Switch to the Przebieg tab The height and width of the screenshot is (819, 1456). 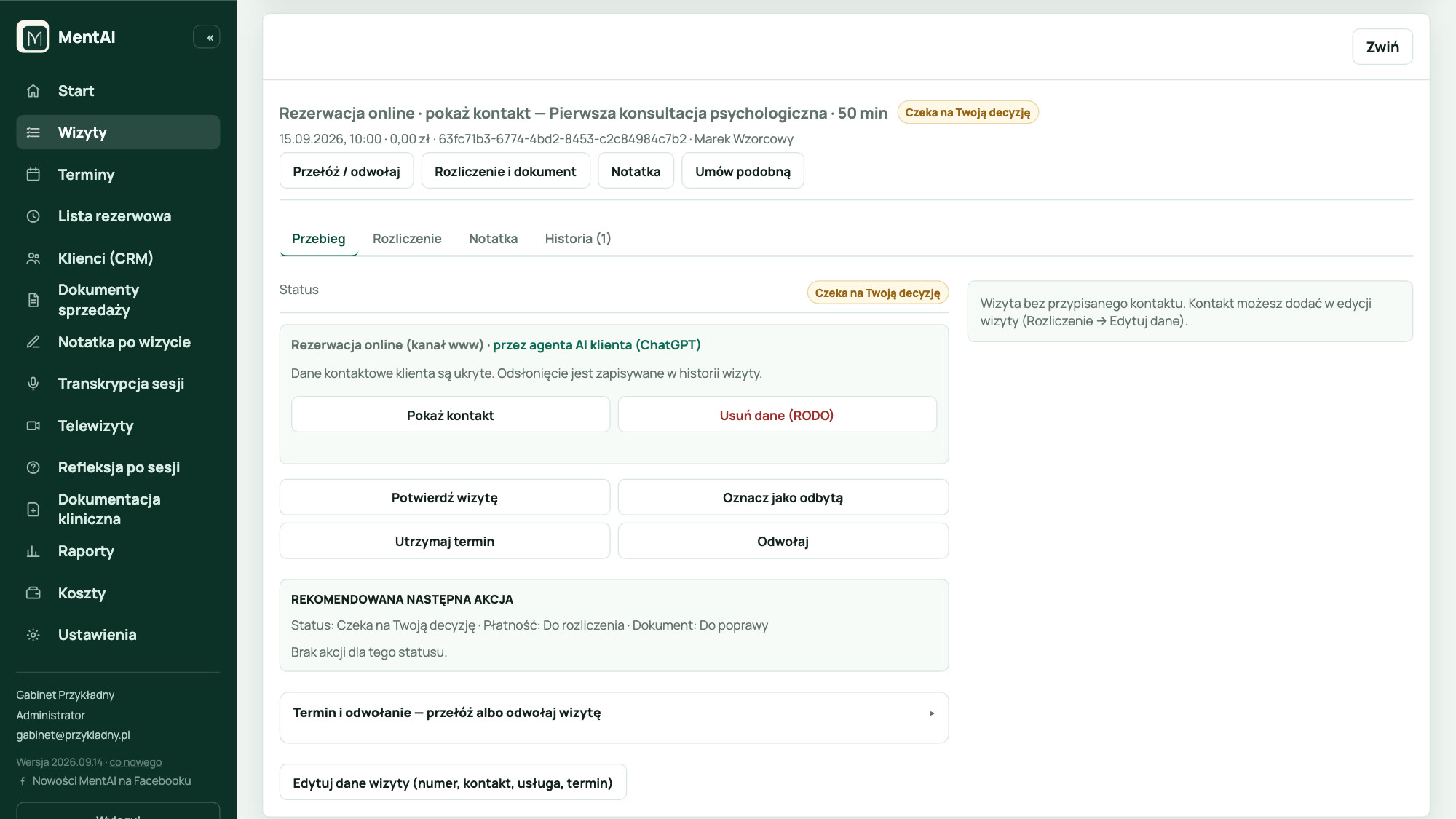coord(319,239)
